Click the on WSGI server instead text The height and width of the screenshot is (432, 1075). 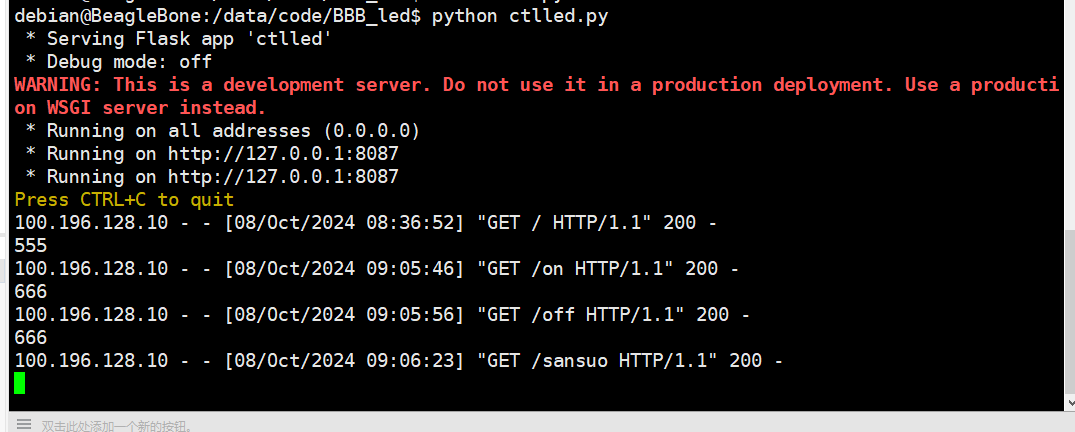pos(140,108)
